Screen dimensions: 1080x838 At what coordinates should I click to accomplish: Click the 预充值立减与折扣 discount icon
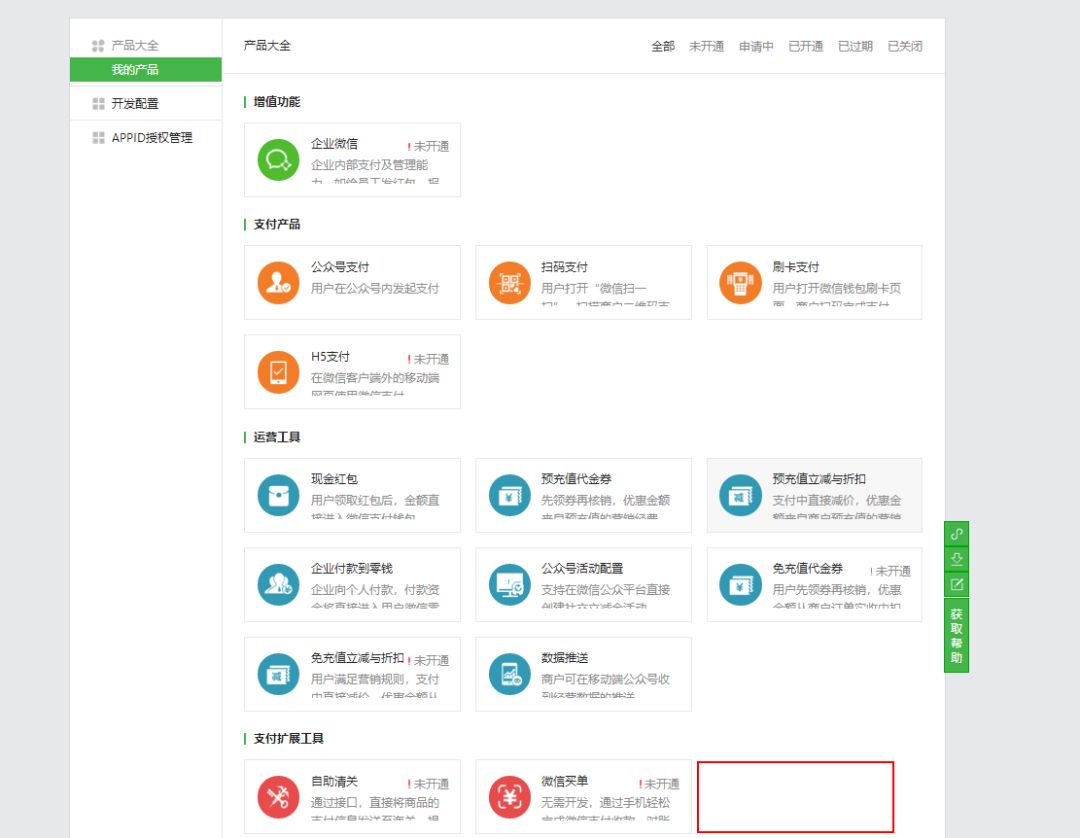tap(740, 495)
